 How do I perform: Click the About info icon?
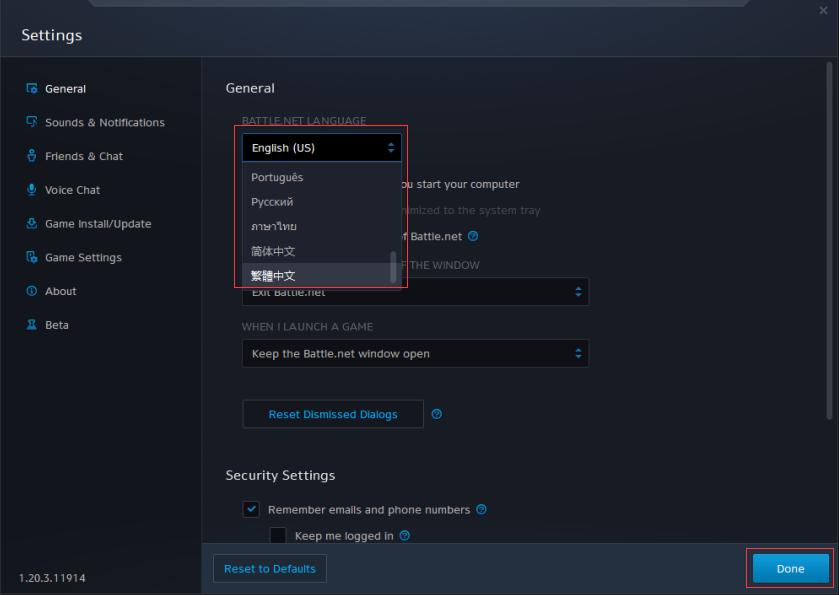click(32, 291)
